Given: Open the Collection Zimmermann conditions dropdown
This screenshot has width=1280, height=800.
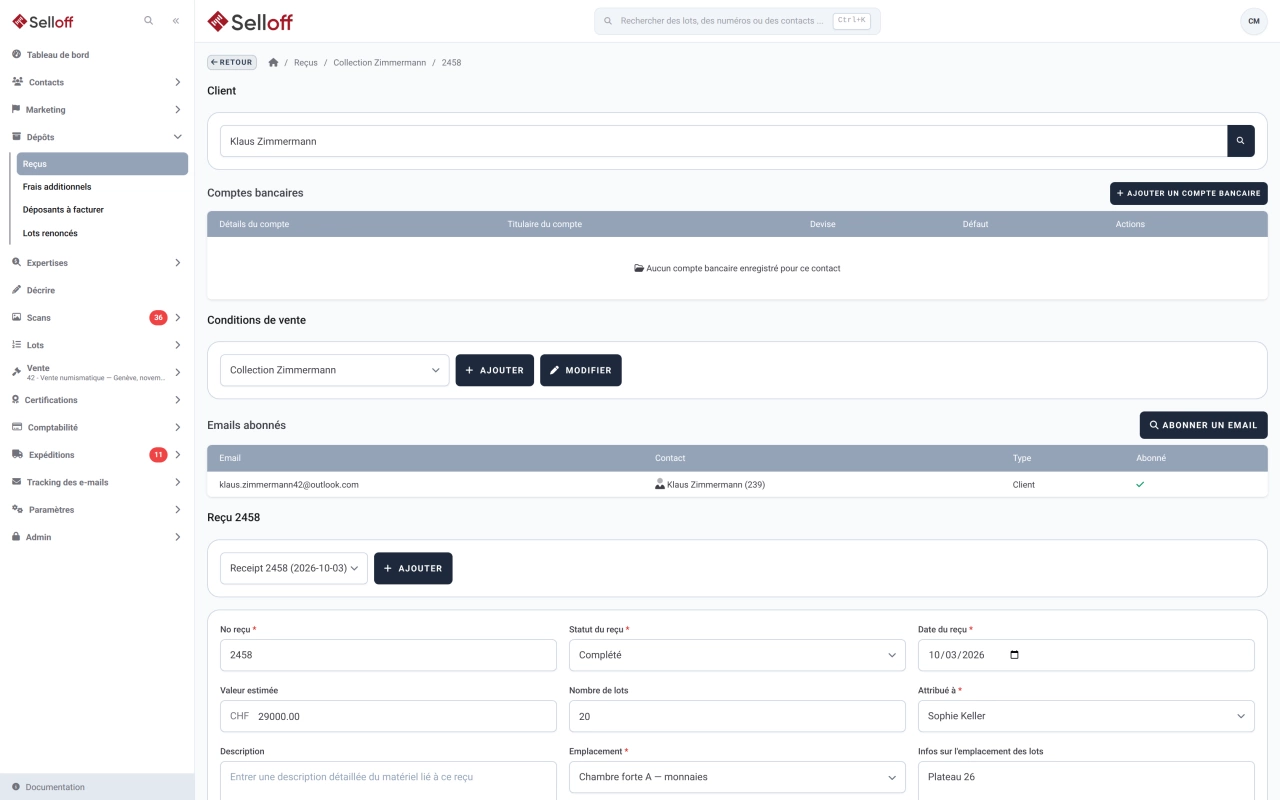Looking at the screenshot, I should point(335,370).
